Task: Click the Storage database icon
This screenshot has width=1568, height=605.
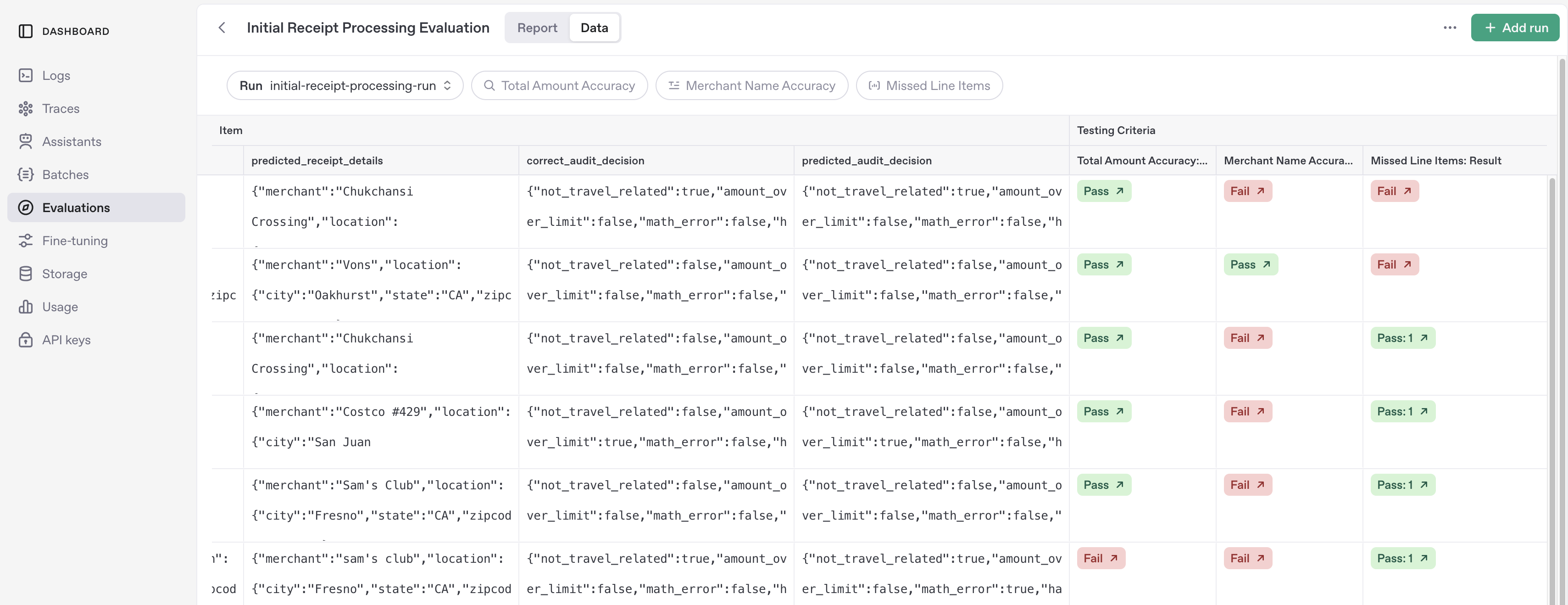Action: 26,273
